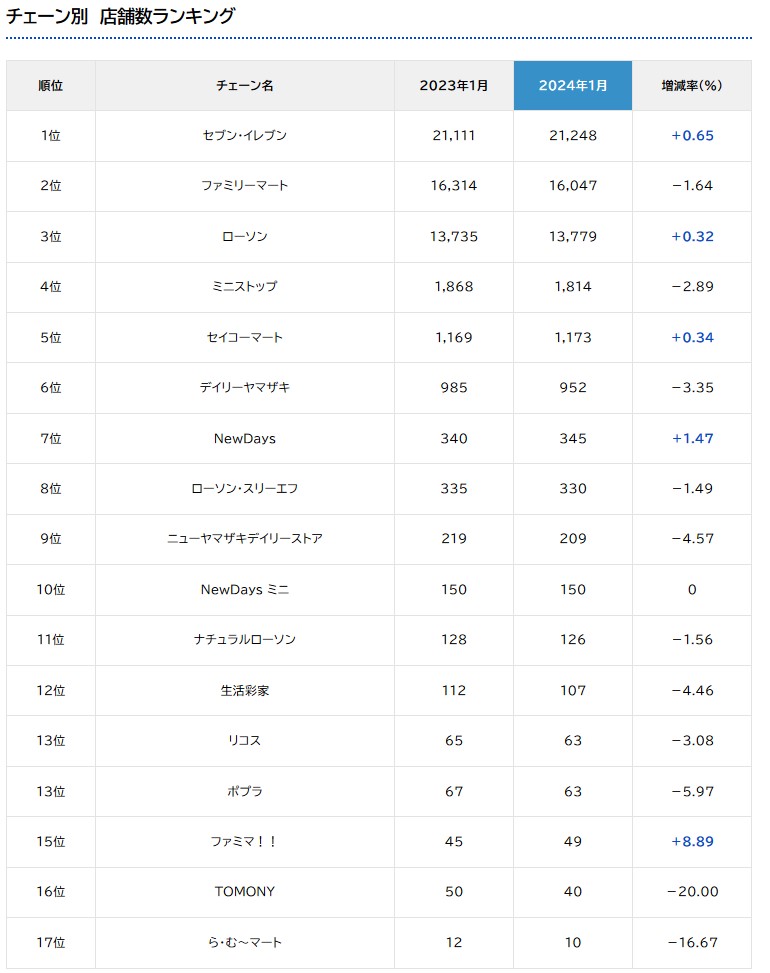Select the セイコーマート chain name
770x973 pixels.
click(245, 338)
